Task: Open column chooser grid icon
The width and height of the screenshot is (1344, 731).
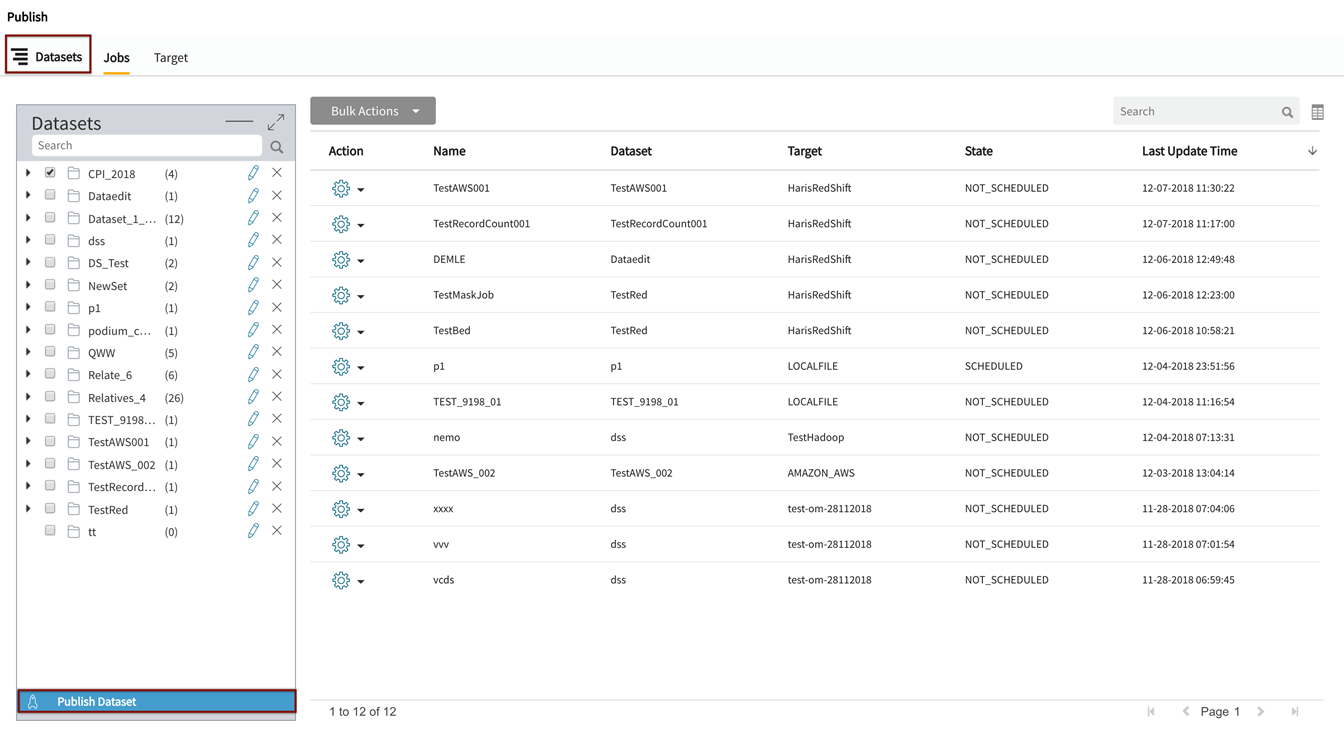Action: (1317, 112)
